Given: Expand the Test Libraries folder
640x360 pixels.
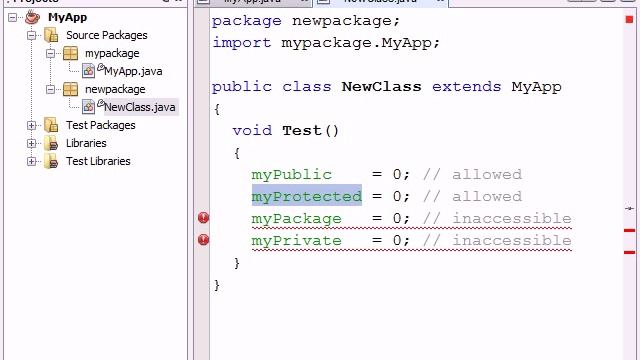Looking at the screenshot, I should 31,161.
